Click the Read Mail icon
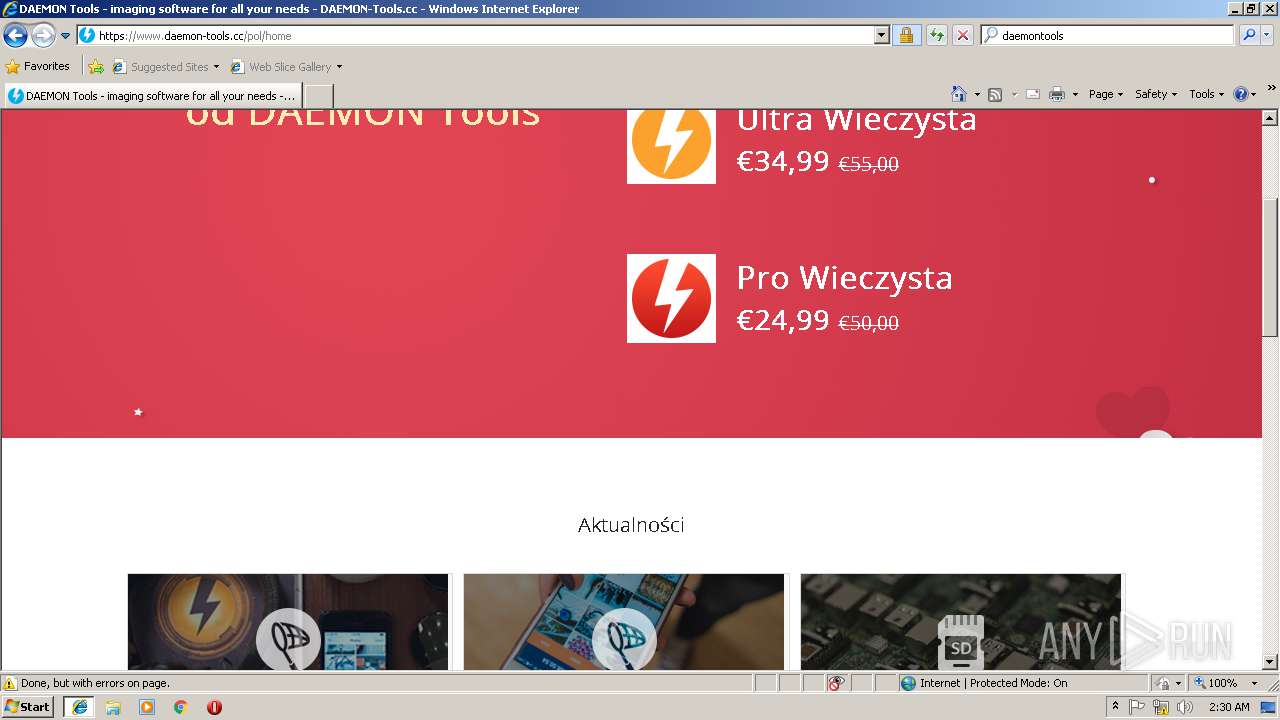Screen dimensions: 1280x720 coord(1033,94)
